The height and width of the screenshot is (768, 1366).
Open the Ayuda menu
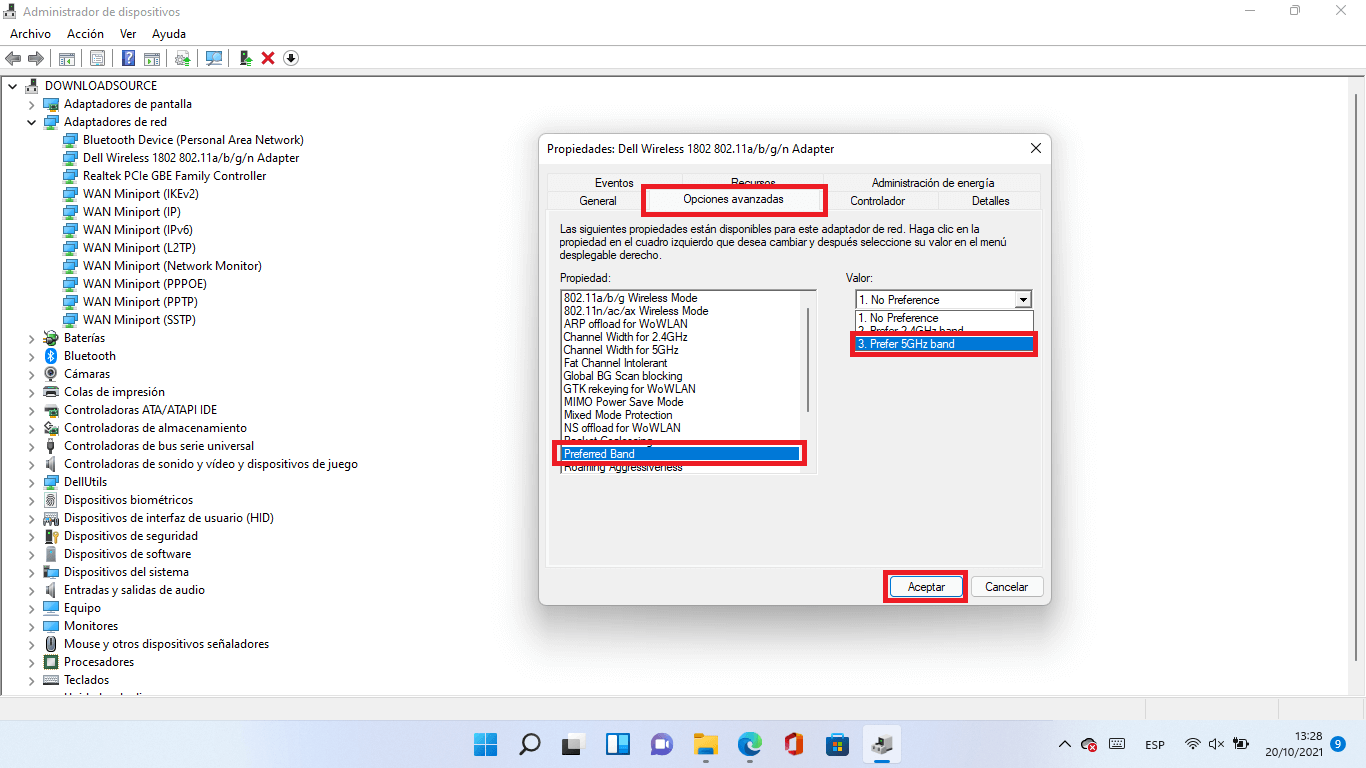click(x=169, y=34)
